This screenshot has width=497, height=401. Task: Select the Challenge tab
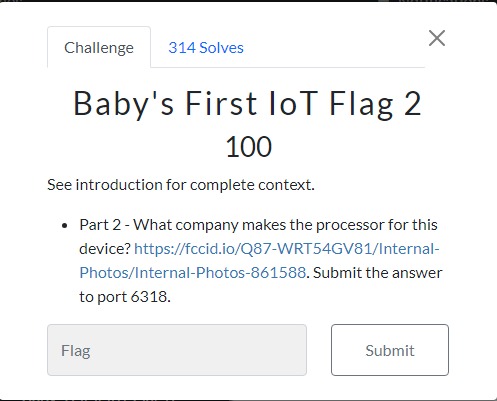tap(99, 48)
